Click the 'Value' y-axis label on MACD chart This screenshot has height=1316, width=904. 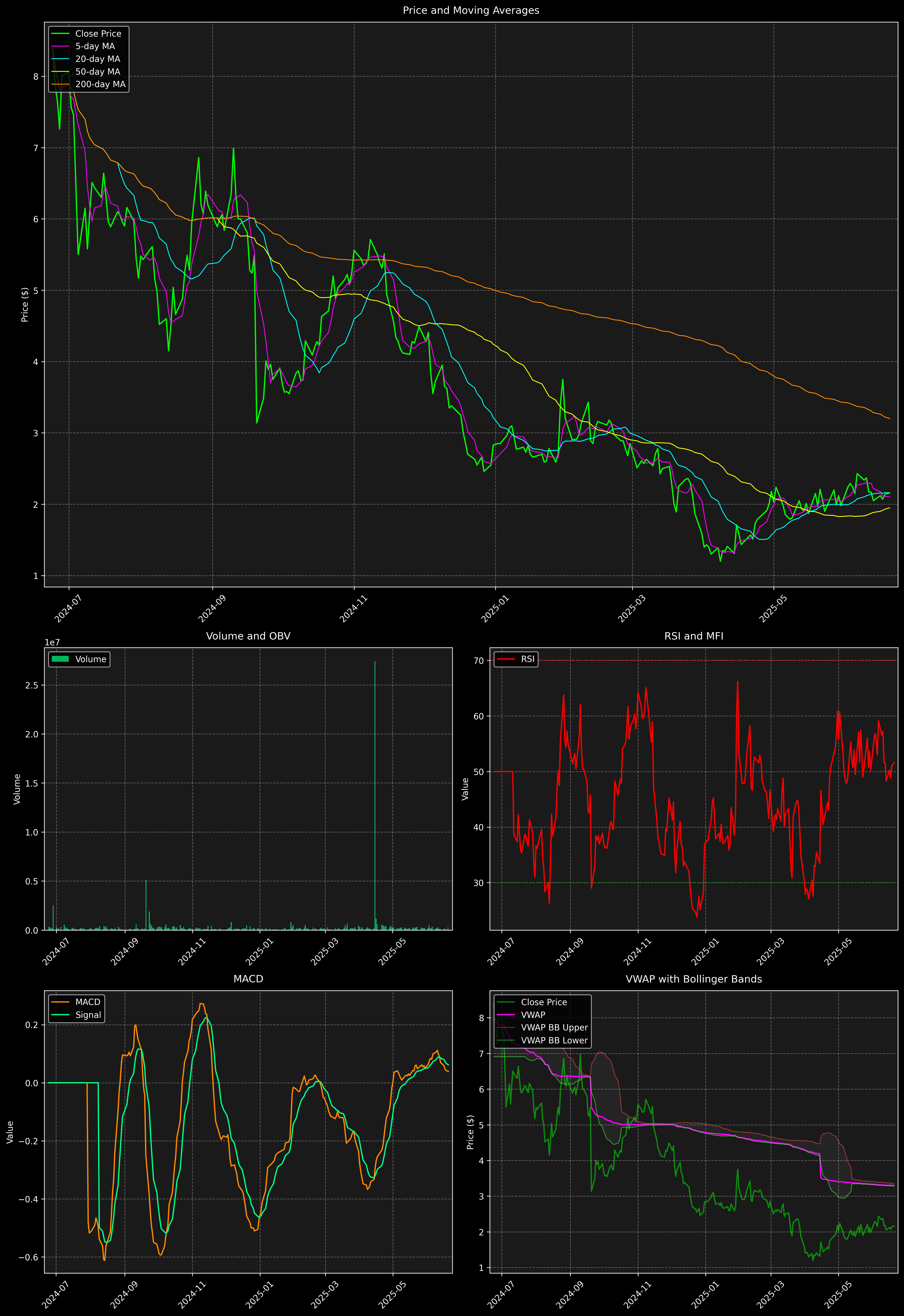pyautogui.click(x=10, y=1132)
